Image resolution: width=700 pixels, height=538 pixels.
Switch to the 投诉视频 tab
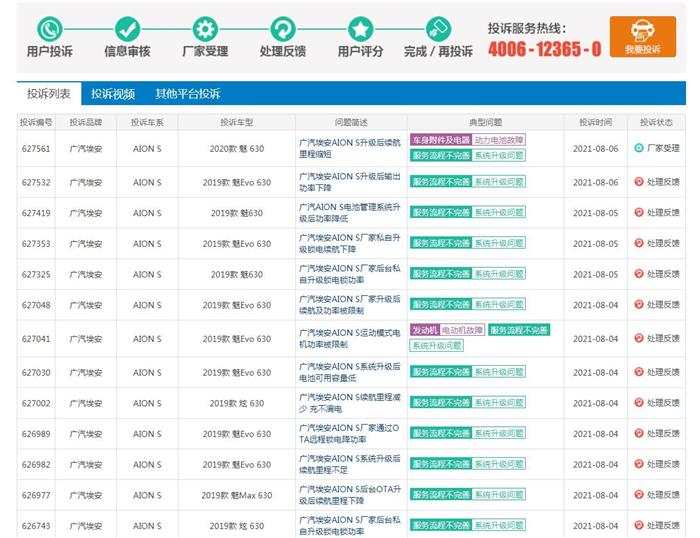[113, 94]
